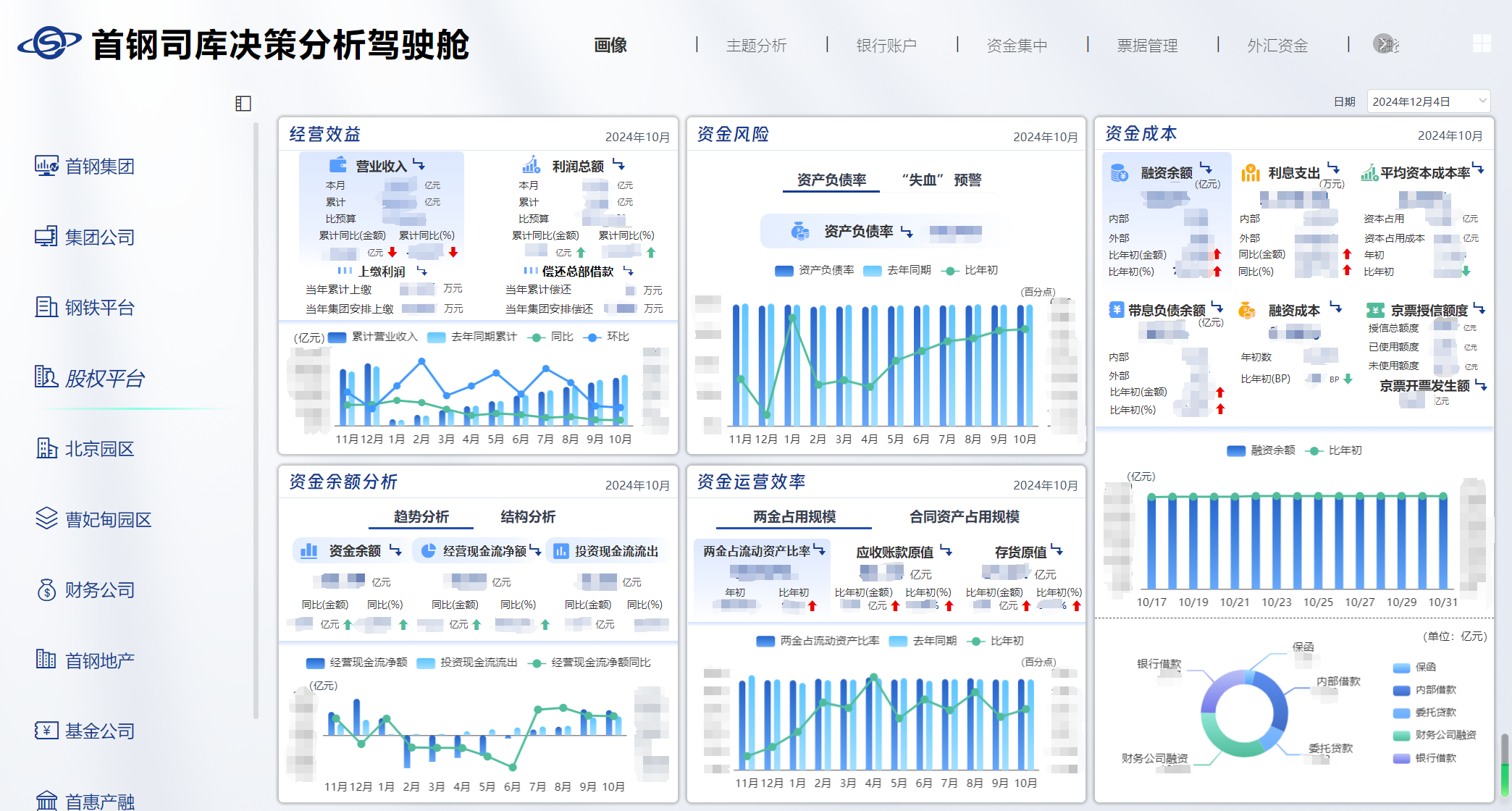Click the round icon beside 外汇资金 tab
The image size is (1512, 811).
[x=1383, y=43]
